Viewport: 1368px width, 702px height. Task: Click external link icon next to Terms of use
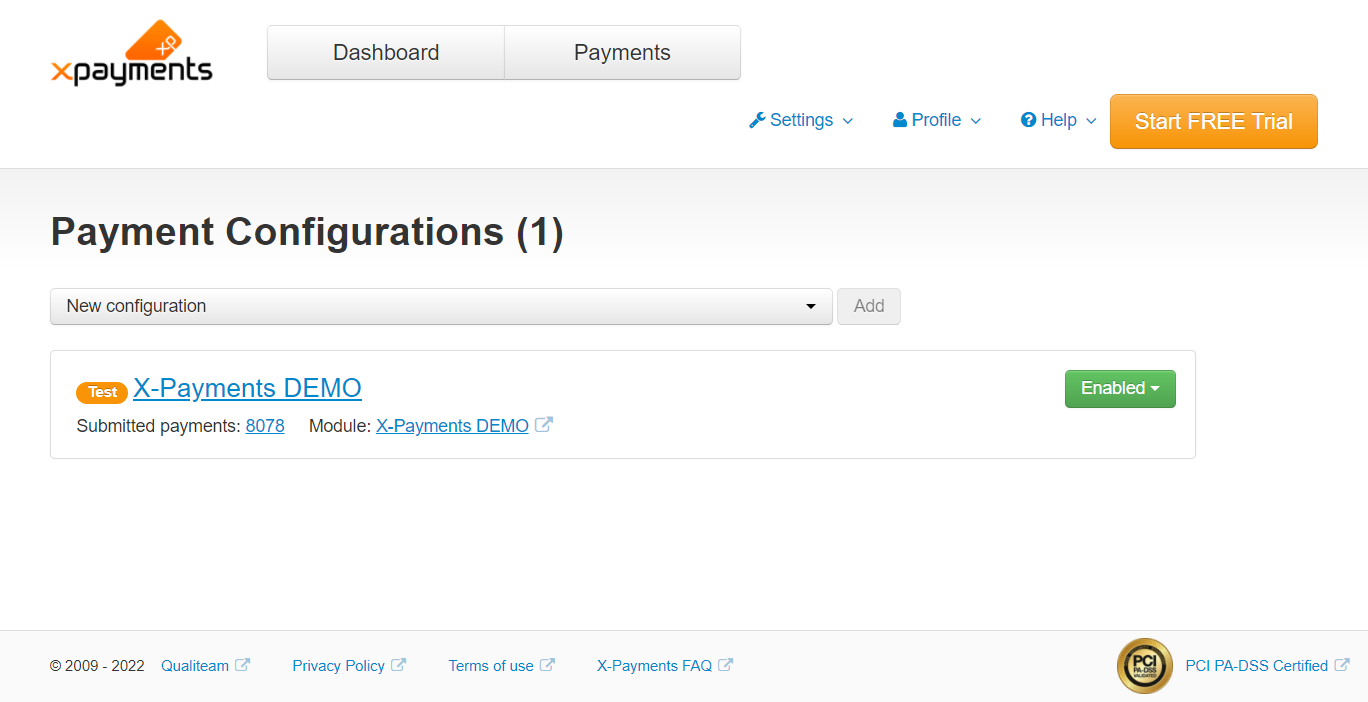547,665
